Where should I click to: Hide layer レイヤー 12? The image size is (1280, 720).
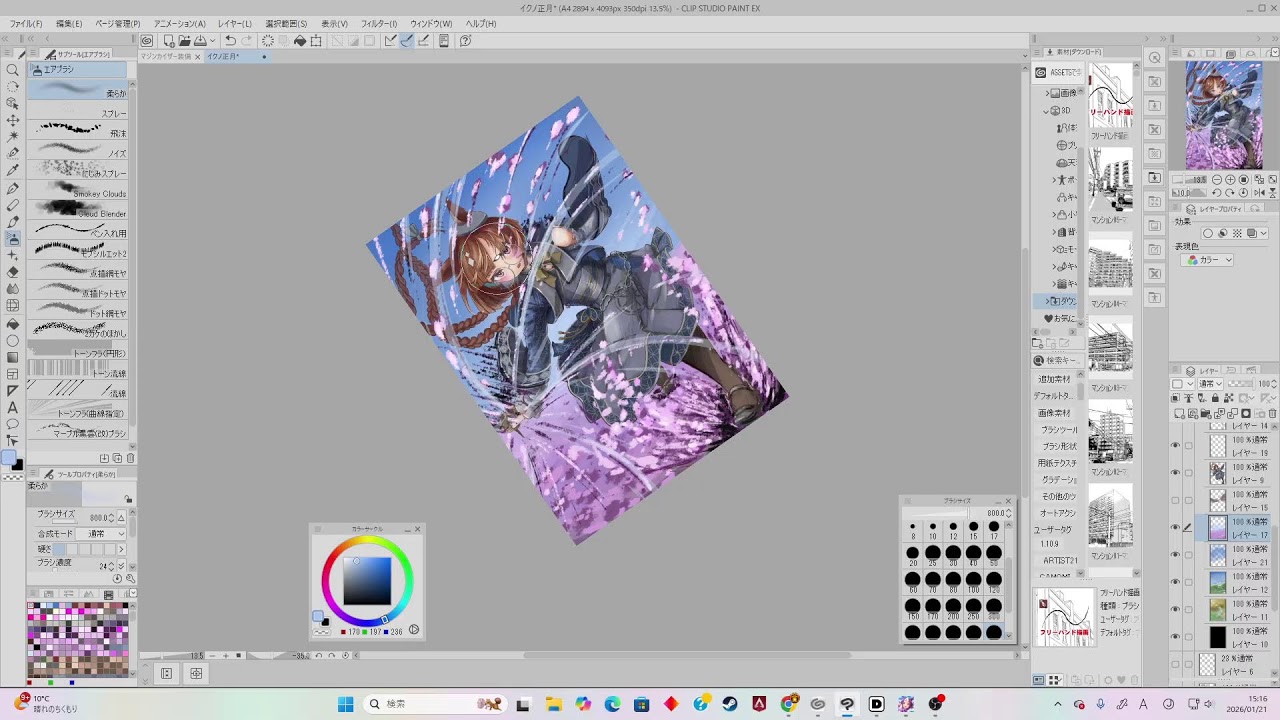point(1175,583)
